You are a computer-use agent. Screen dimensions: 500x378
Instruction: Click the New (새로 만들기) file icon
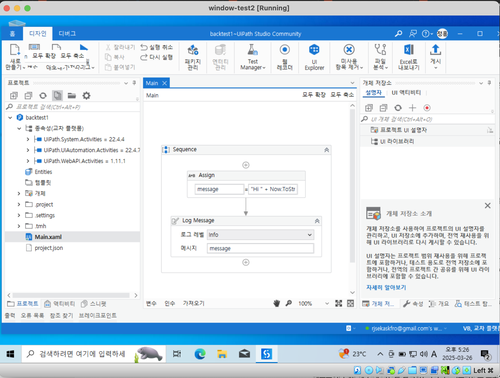[15, 51]
